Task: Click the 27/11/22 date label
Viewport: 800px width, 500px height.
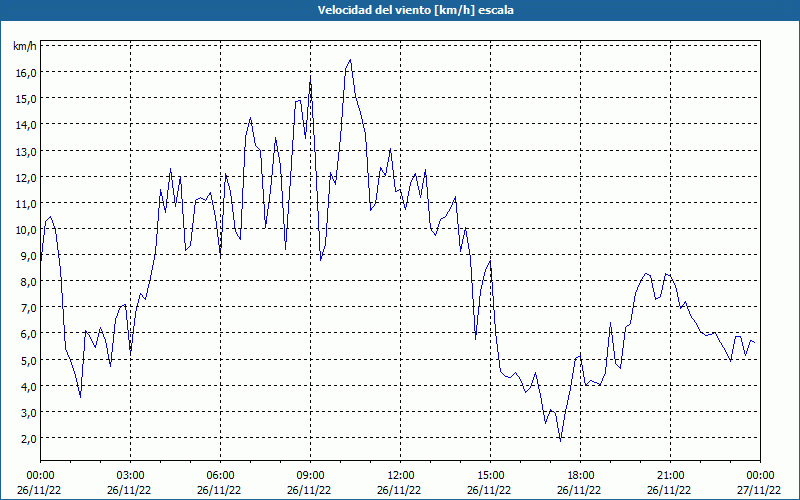Action: pos(759,490)
